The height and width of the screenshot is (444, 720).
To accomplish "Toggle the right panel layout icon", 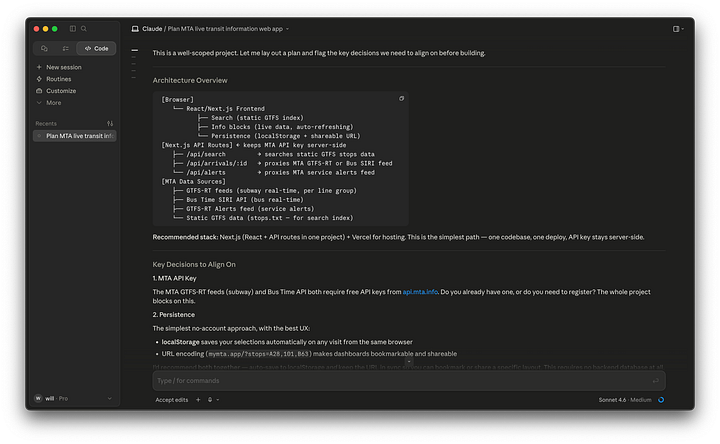I will point(678,28).
